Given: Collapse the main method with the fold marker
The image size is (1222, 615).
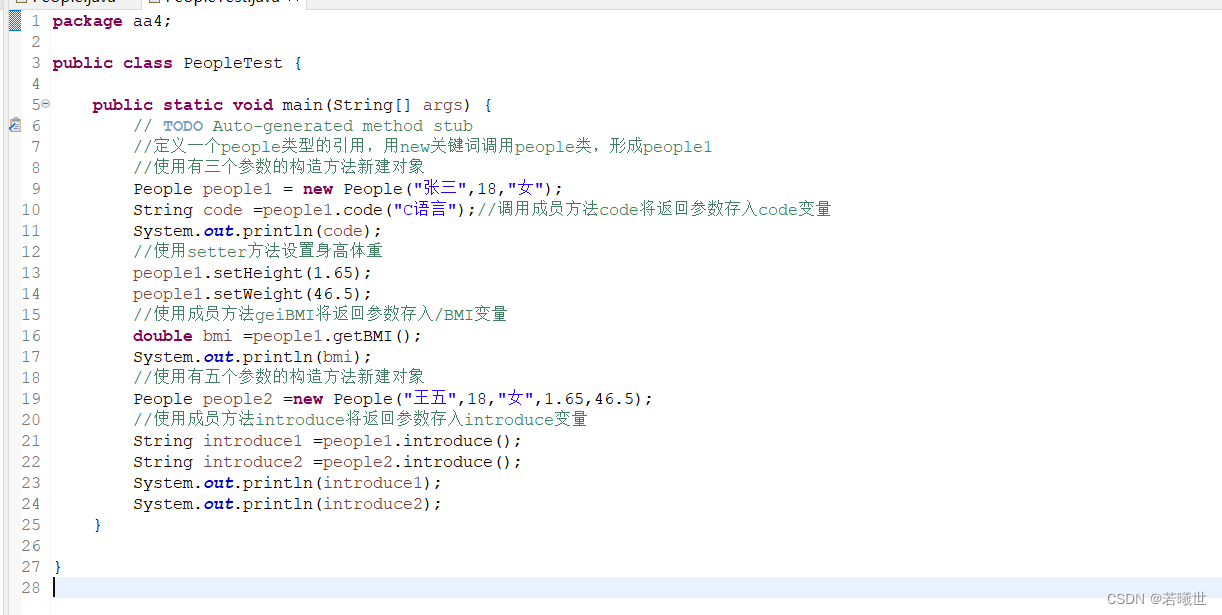Looking at the screenshot, I should click(45, 104).
